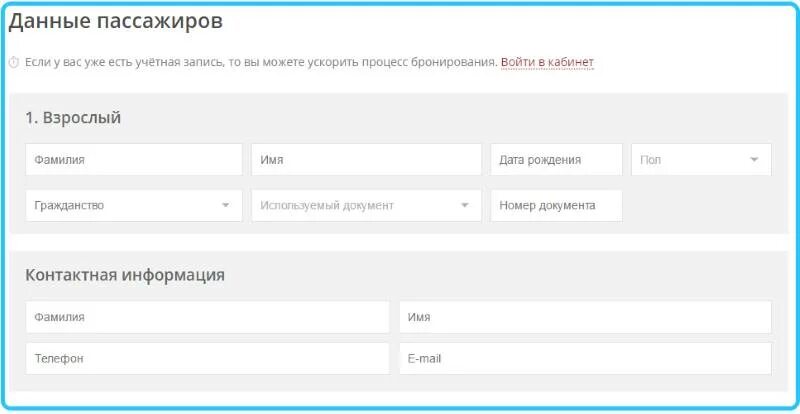The height and width of the screenshot is (414, 800).
Task: Open the Войти в кабинет link
Action: coord(547,62)
